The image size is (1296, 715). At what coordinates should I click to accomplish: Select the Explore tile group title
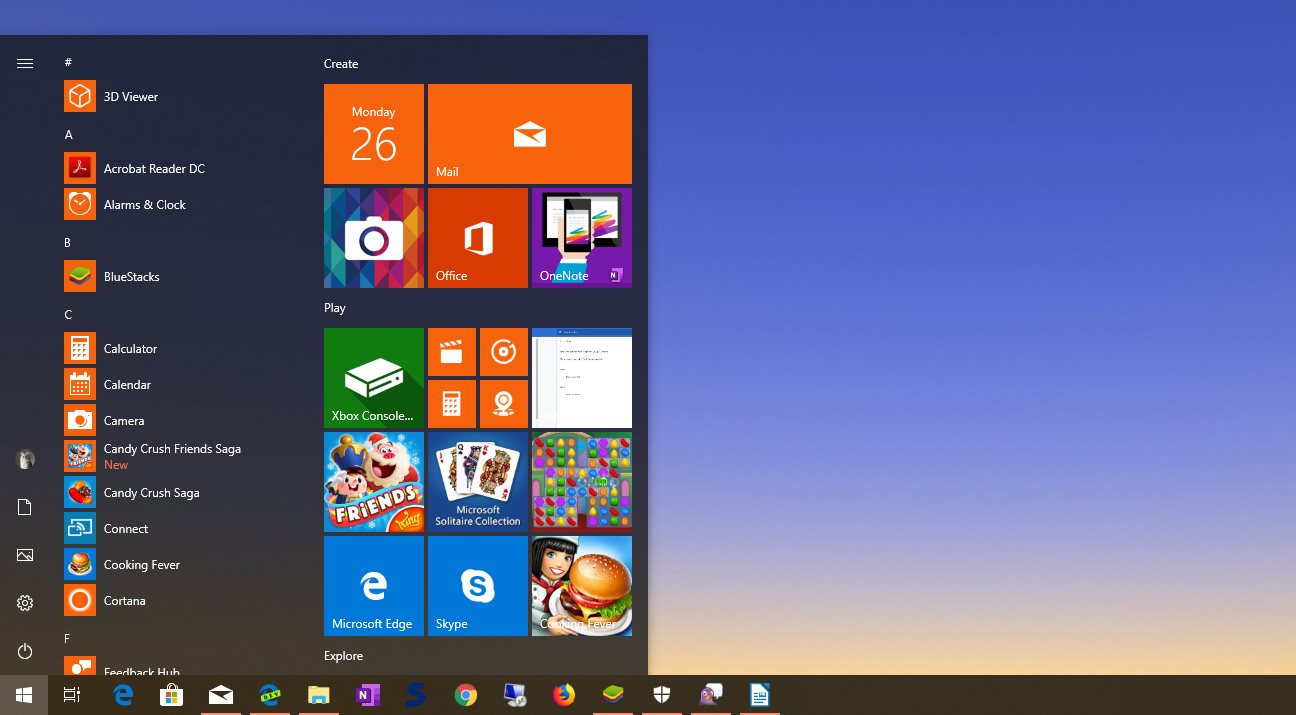coord(344,656)
